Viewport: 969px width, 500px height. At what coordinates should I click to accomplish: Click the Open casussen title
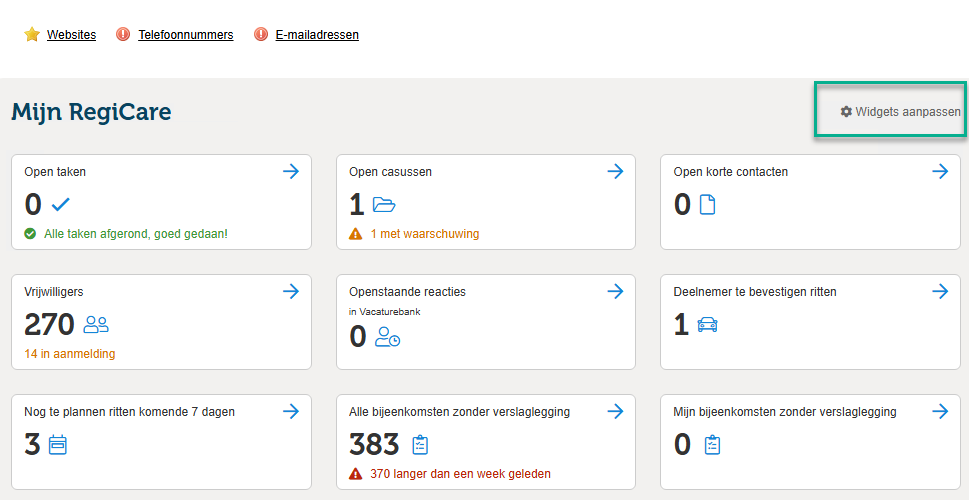tap(391, 172)
